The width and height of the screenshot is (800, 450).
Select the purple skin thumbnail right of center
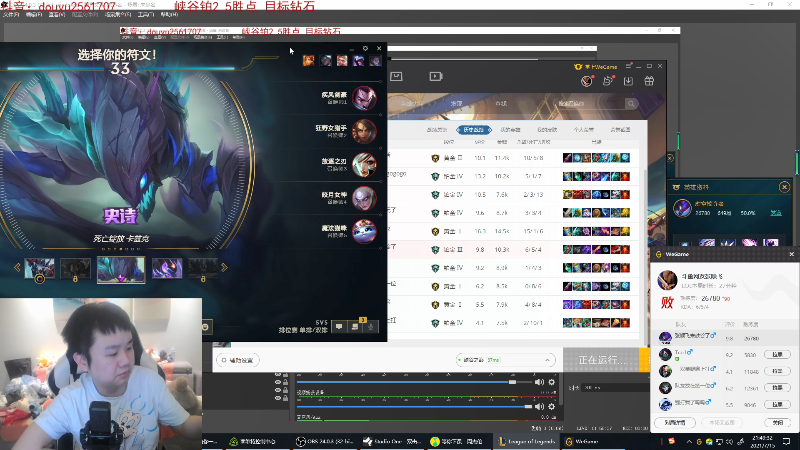pyautogui.click(x=167, y=268)
